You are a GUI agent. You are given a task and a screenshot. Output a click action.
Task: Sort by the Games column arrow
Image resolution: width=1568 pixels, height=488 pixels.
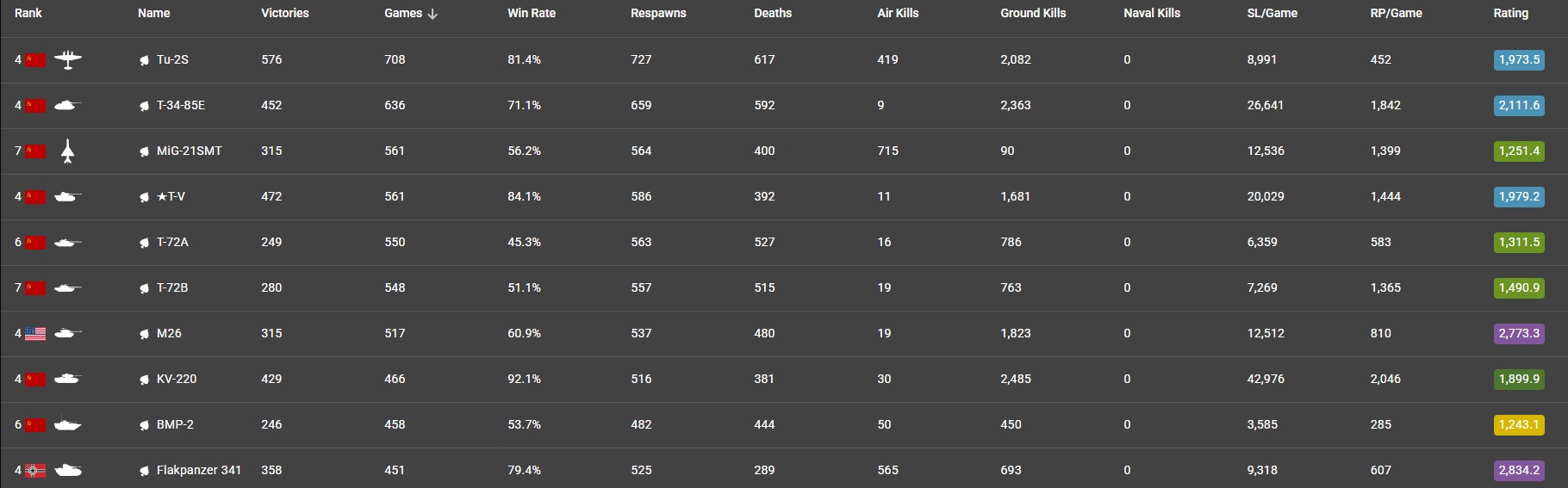[x=432, y=14]
